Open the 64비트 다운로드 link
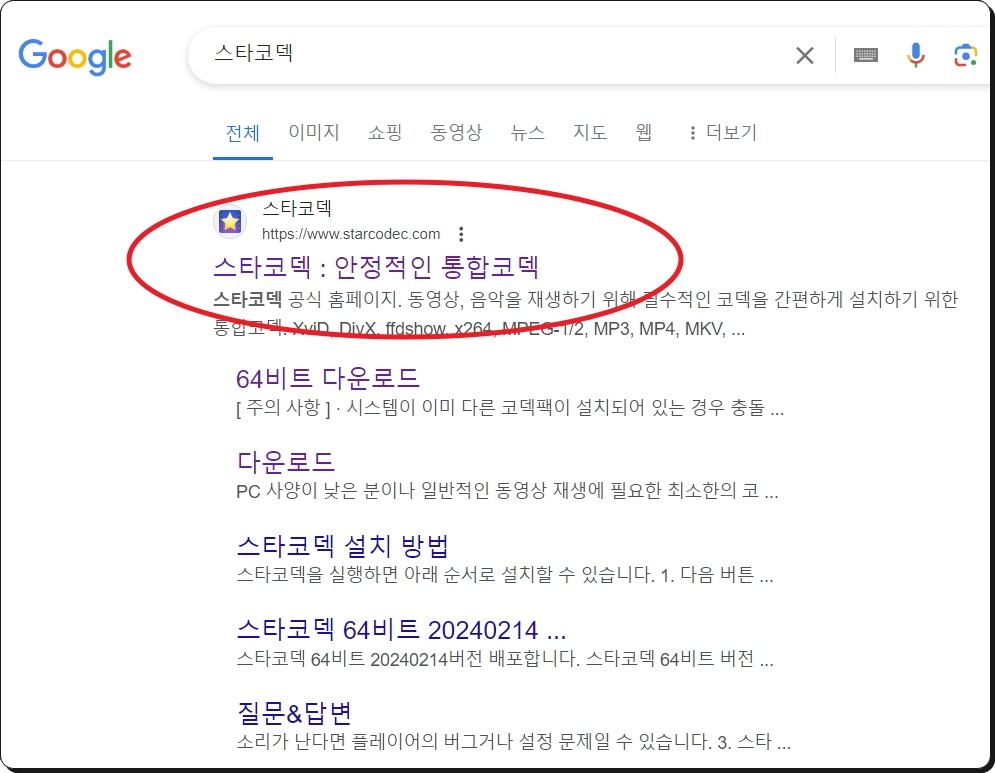The width and height of the screenshot is (995, 773). [327, 378]
